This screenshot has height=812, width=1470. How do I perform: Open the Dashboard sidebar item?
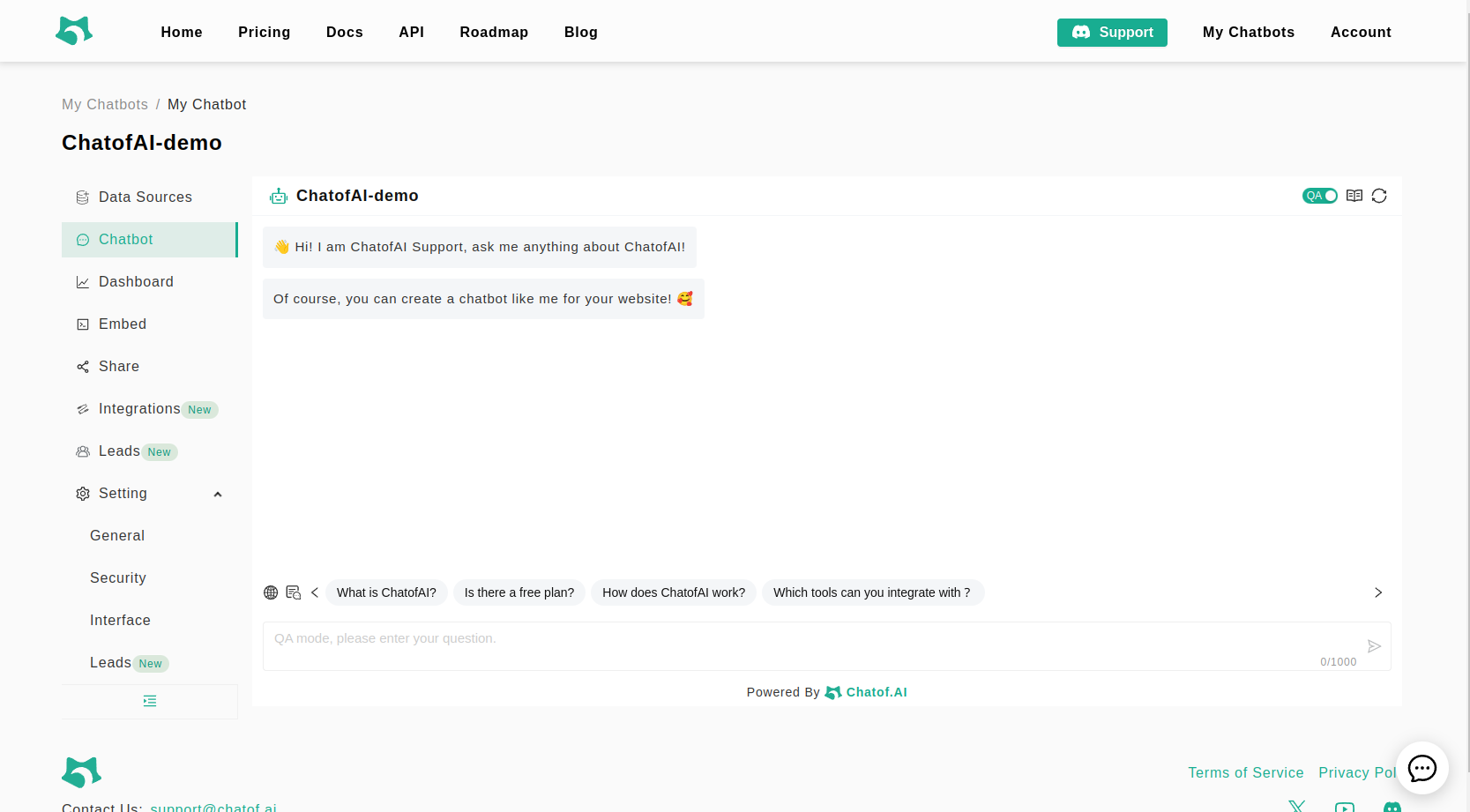coord(150,282)
